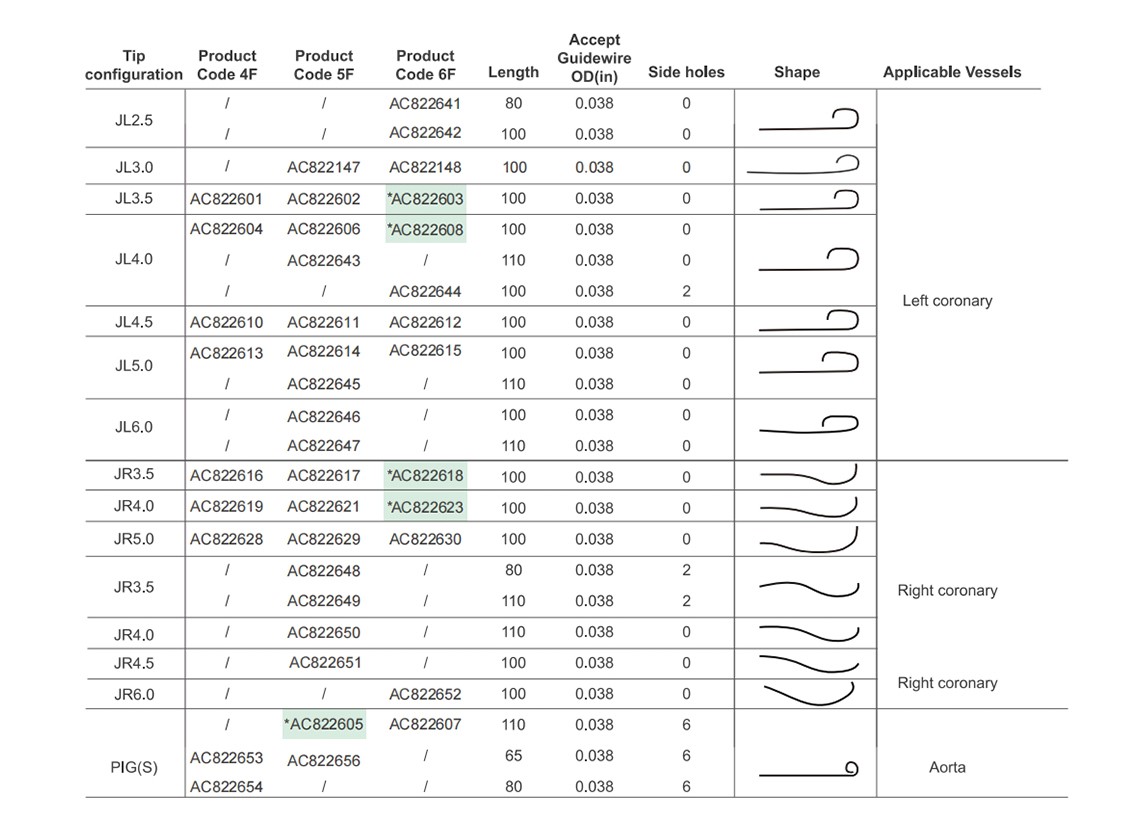Click the JR6.0 catheter shape drawing
Image resolution: width=1121 pixels, height=836 pixels.
point(808,693)
